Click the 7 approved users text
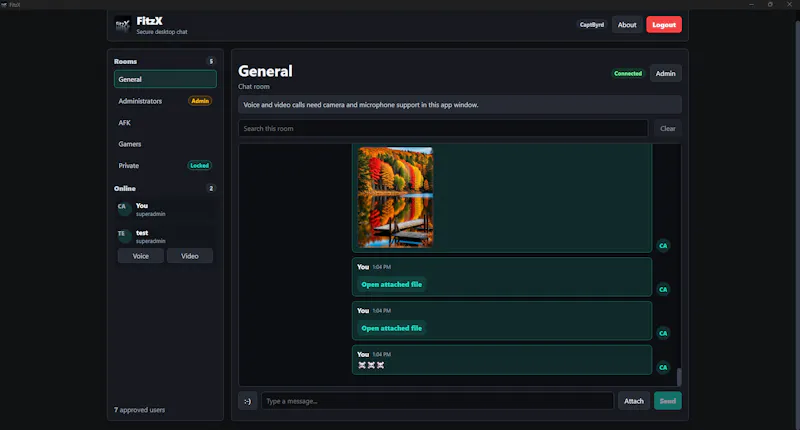 click(139, 410)
